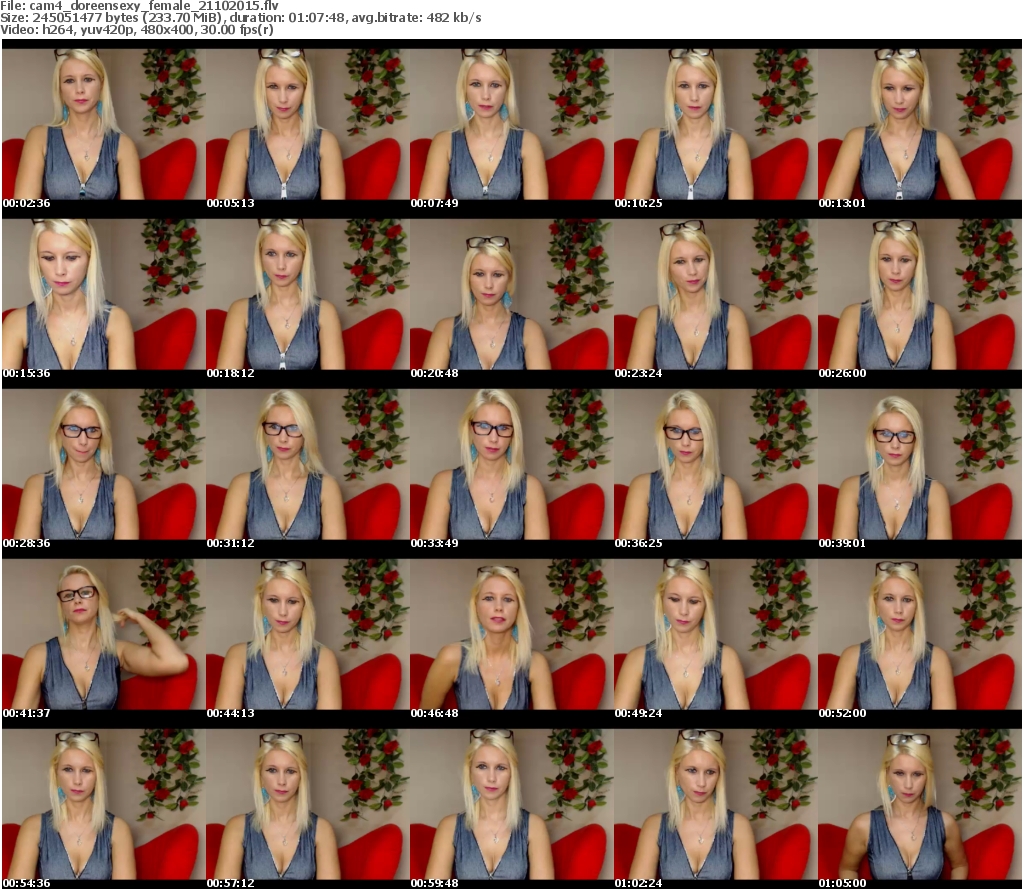1024x889 pixels.
Task: Open the frame at timestamp 00:23:24
Action: point(715,295)
